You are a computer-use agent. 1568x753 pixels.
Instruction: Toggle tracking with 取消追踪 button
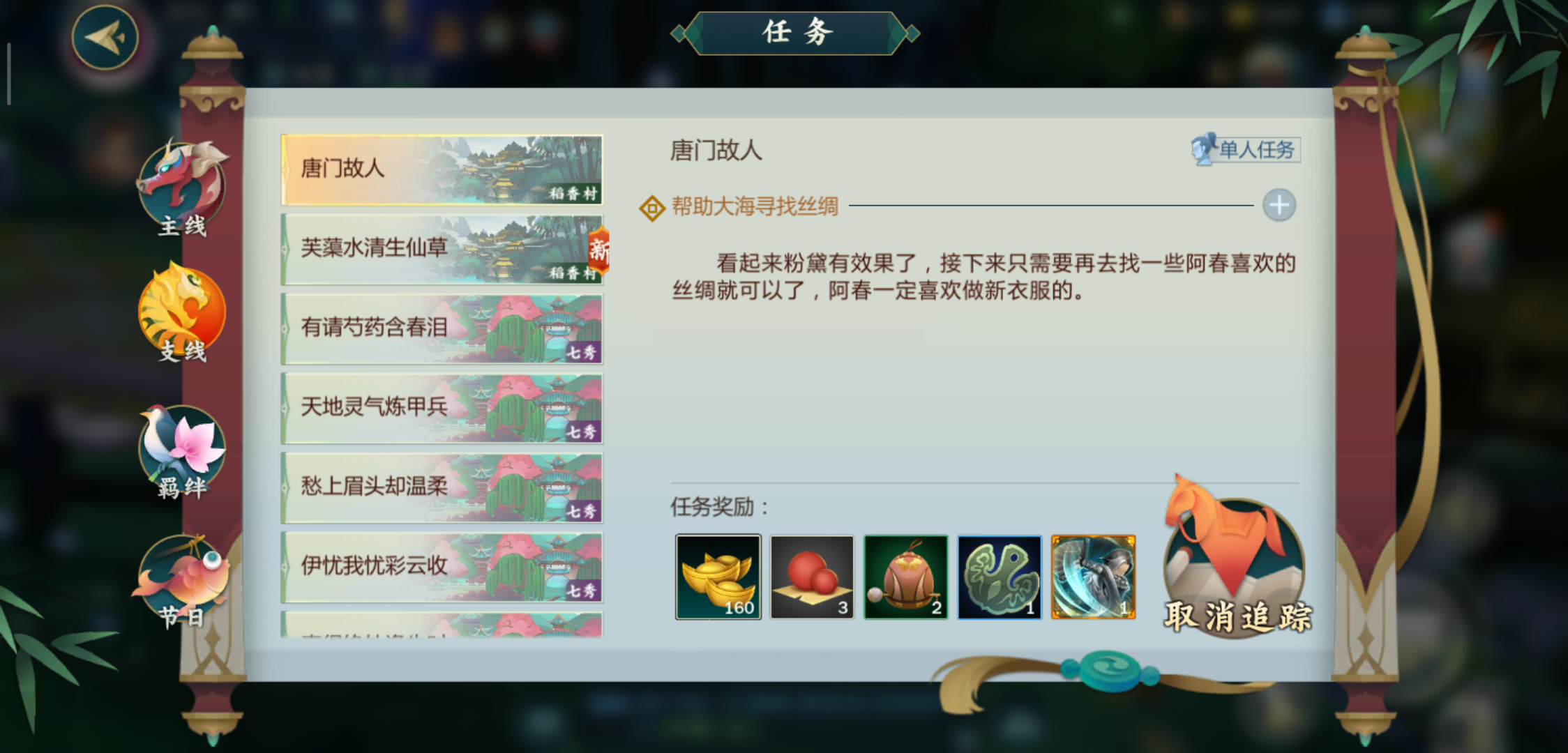click(x=1235, y=558)
